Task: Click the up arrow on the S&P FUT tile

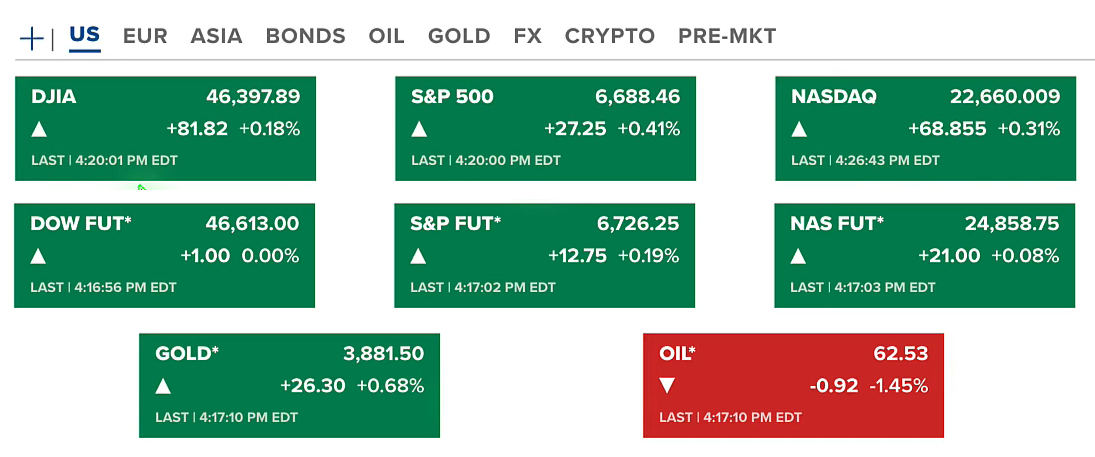Action: (x=419, y=256)
